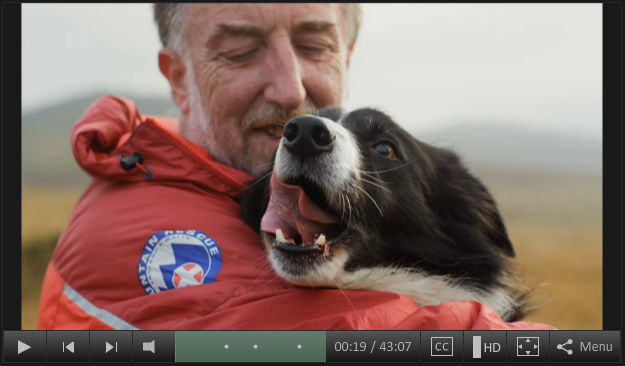Click the 00:19 / 43:07 time display
The height and width of the screenshot is (366, 625).
[373, 347]
